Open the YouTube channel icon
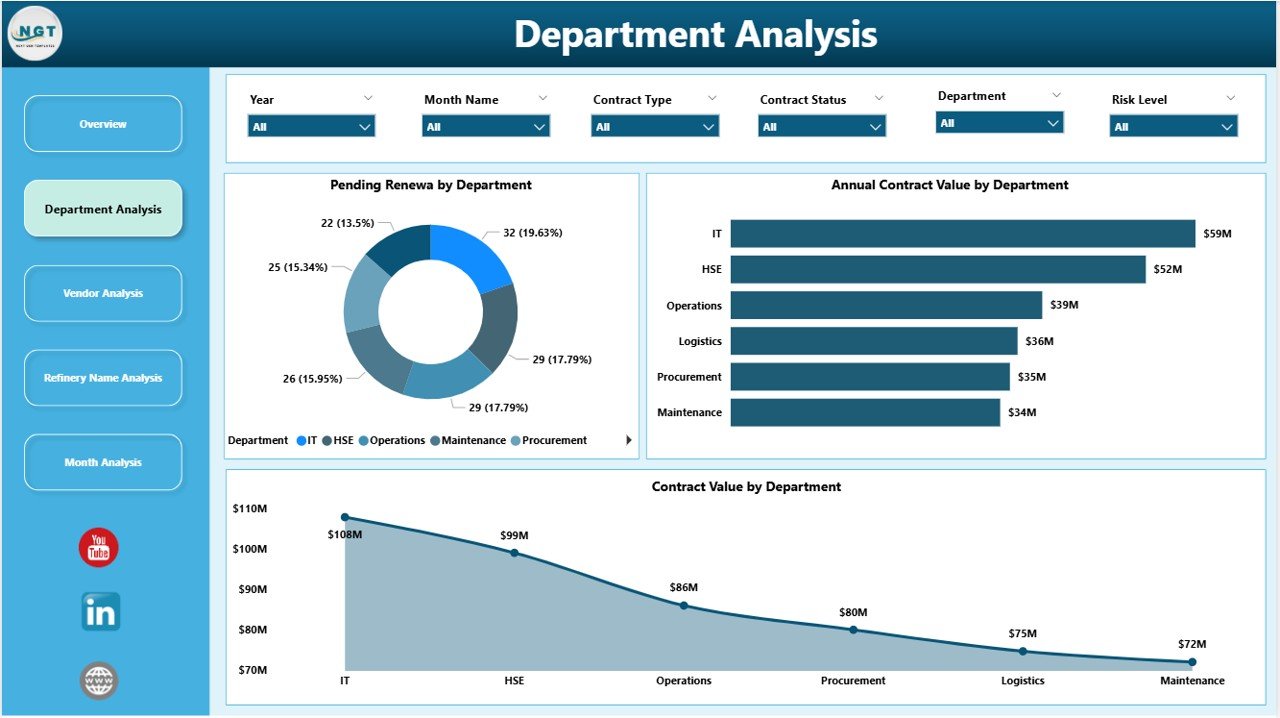Image resolution: width=1280 pixels, height=718 pixels. click(98, 547)
